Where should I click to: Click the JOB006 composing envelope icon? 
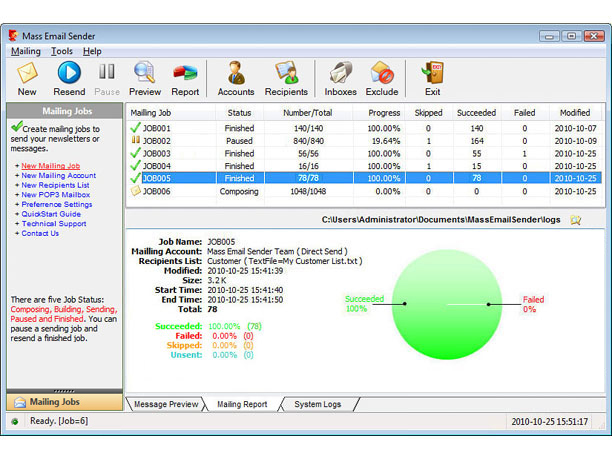pos(135,191)
